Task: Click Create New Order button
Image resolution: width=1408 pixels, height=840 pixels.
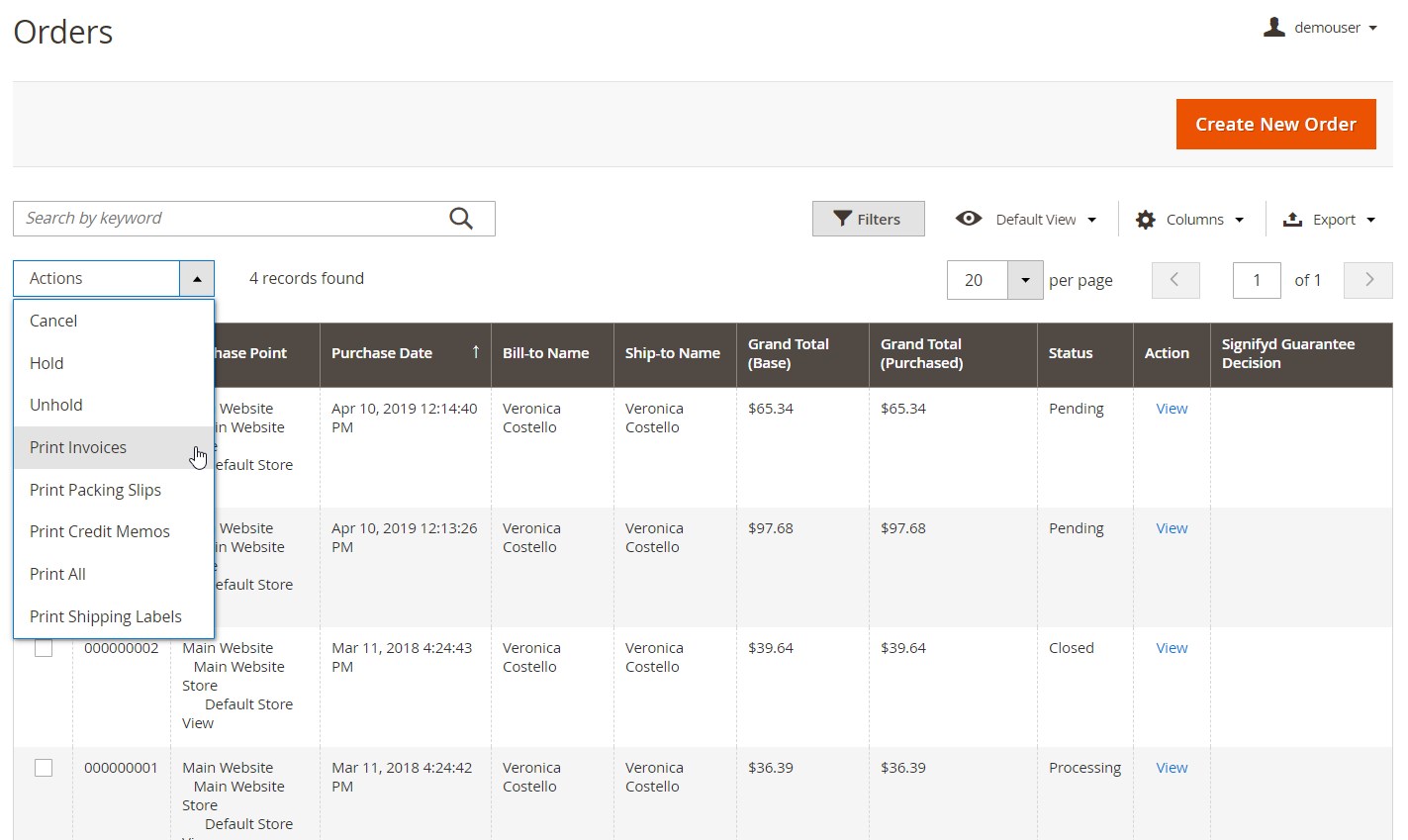Action: (x=1275, y=125)
